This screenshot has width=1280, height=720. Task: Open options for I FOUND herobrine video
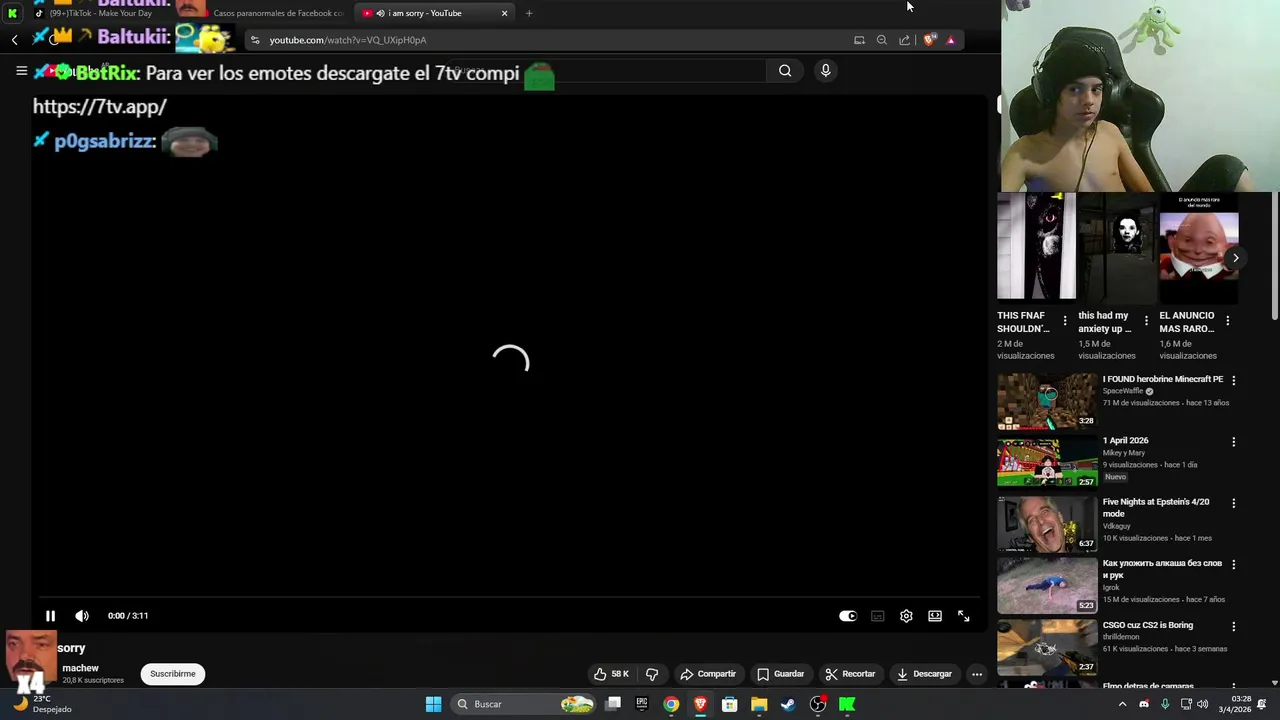click(1233, 381)
